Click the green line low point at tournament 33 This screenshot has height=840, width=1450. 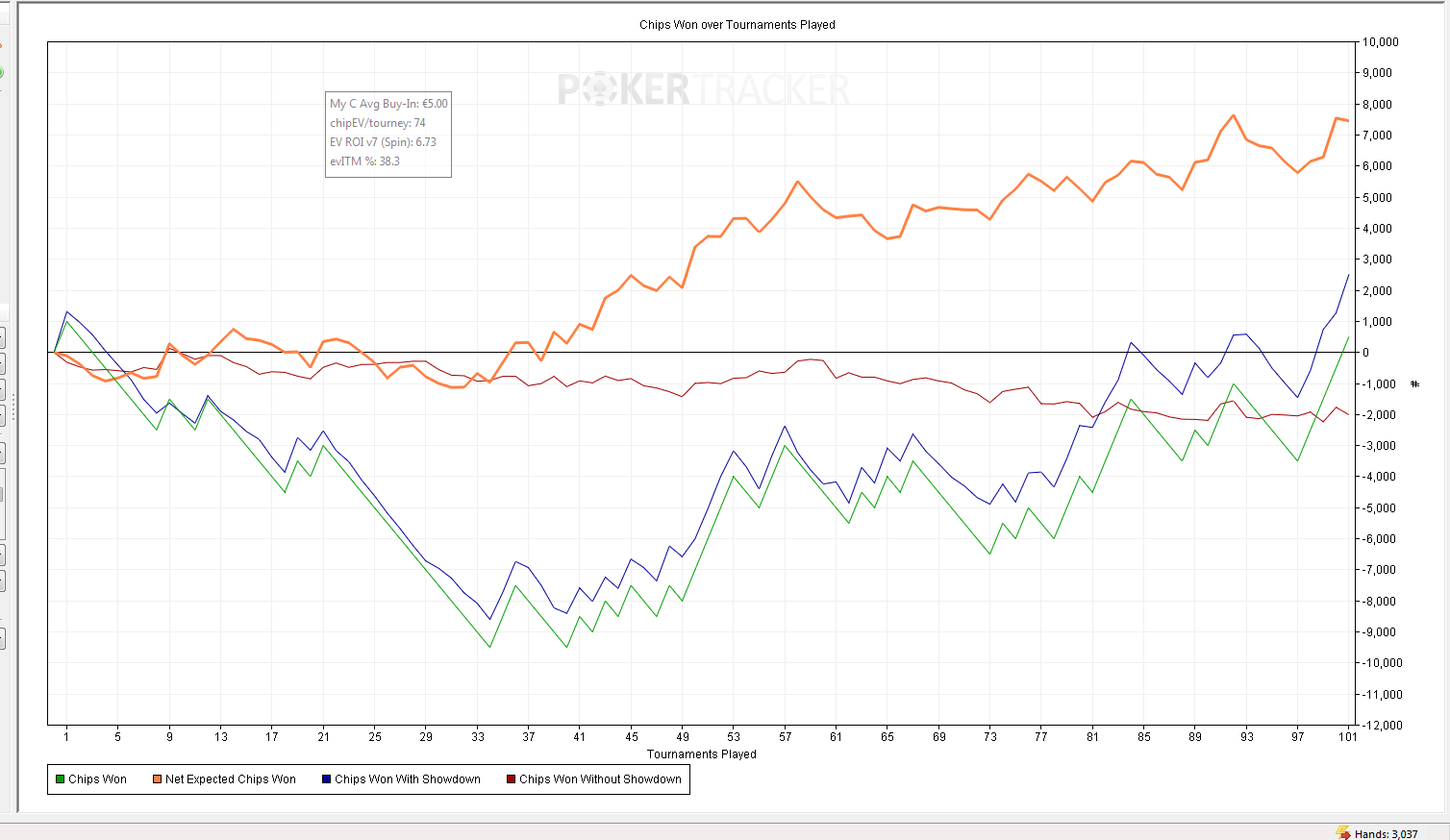489,647
